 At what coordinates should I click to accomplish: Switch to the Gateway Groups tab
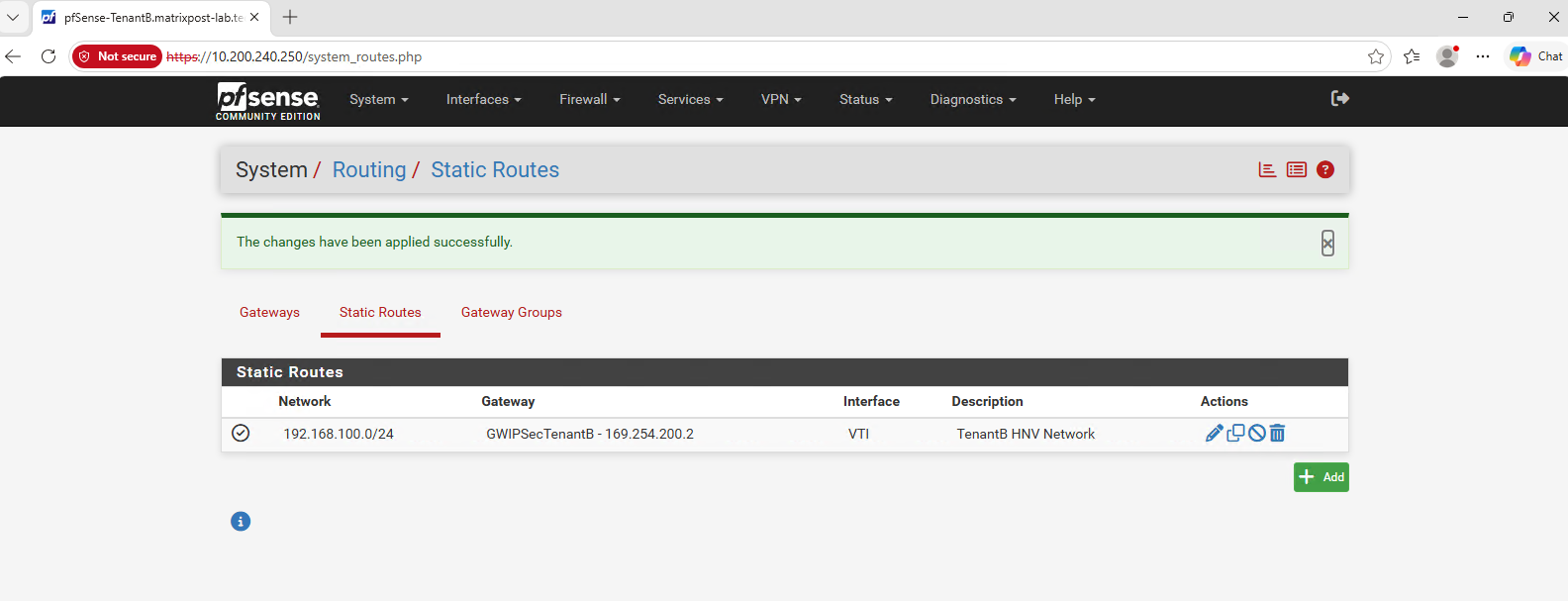tap(512, 312)
